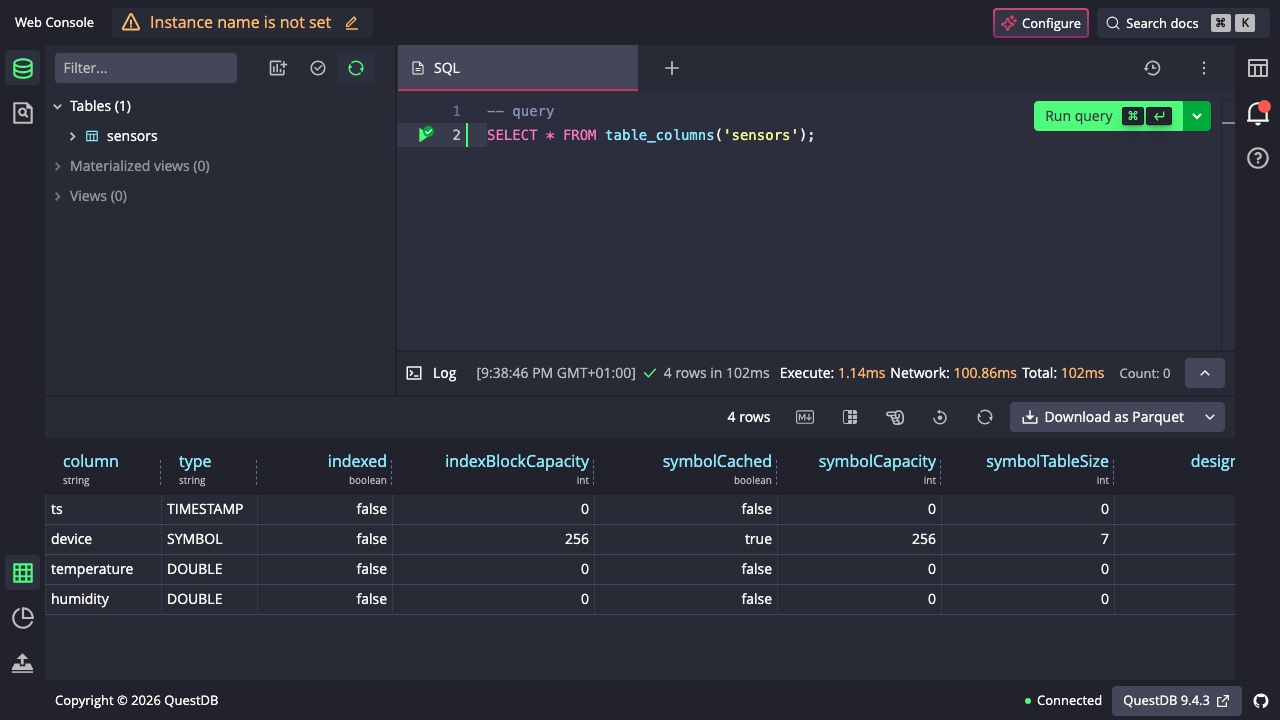
Task: Click the green run icon on line 2
Action: click(x=426, y=134)
